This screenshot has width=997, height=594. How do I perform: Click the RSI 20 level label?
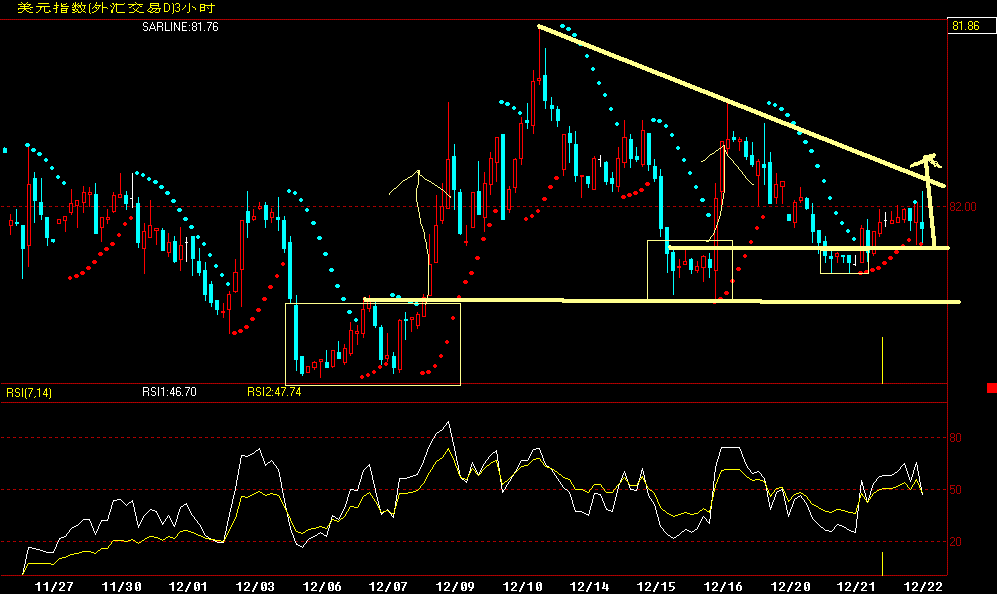point(955,542)
